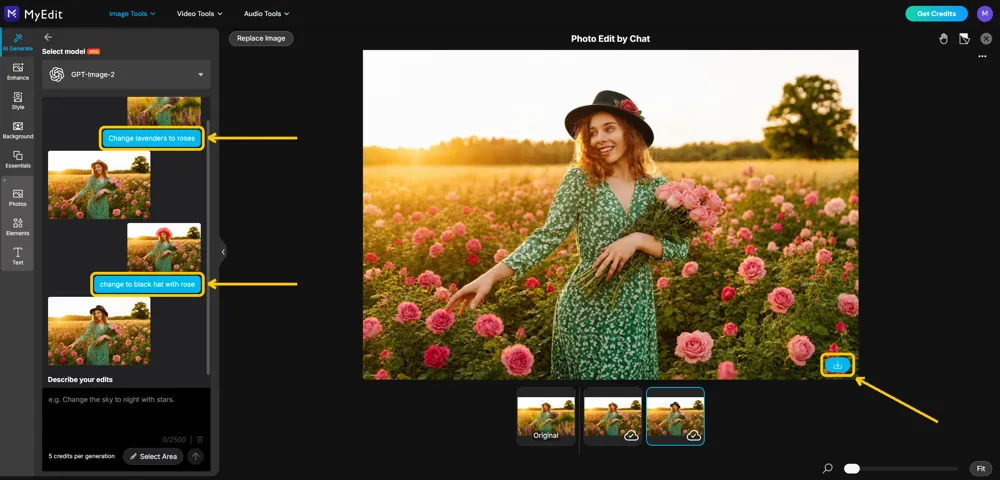Open the Elements sidebar panel
Image resolution: width=1000 pixels, height=480 pixels.
(18, 227)
